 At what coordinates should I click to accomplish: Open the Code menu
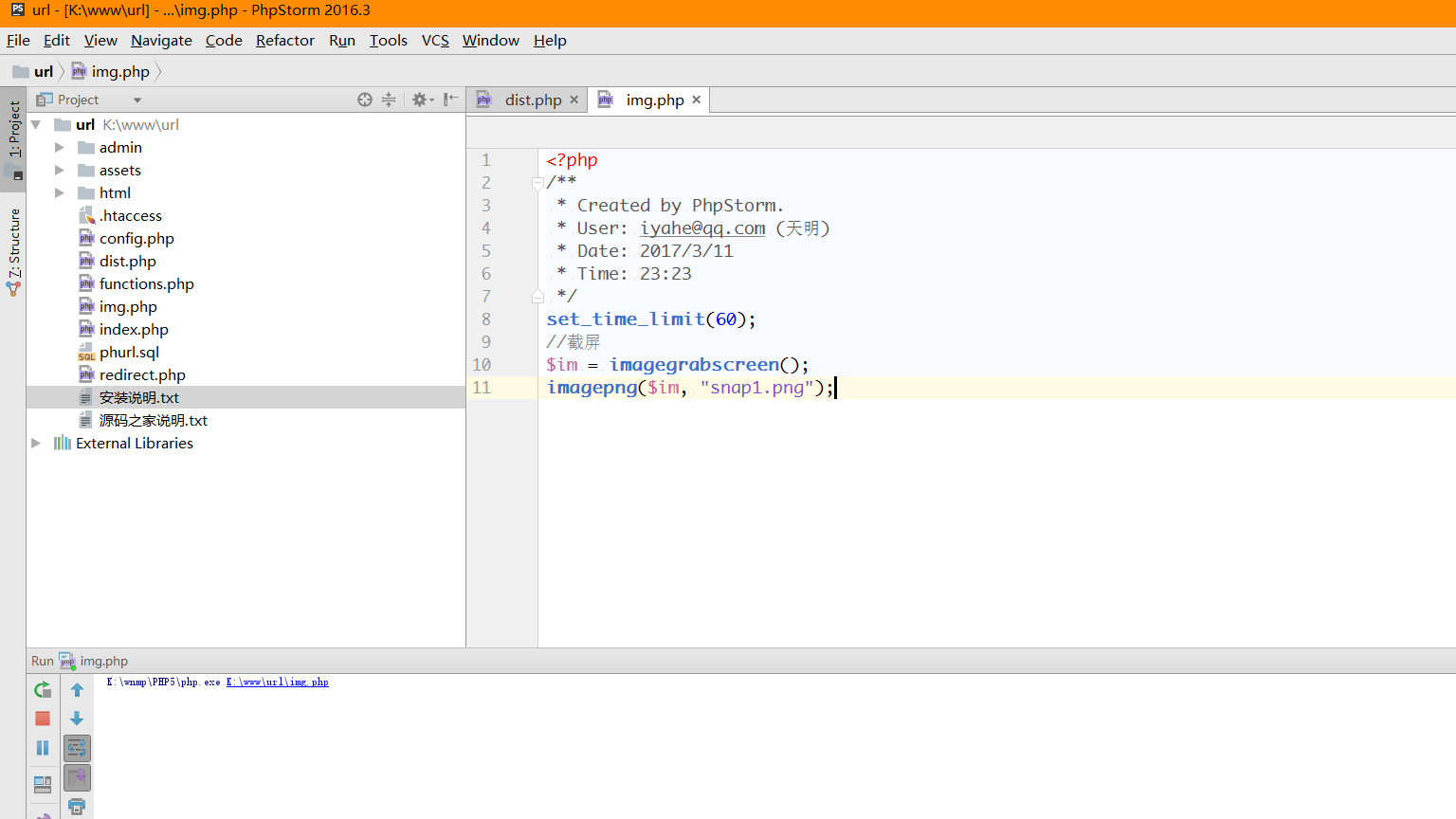(x=224, y=40)
